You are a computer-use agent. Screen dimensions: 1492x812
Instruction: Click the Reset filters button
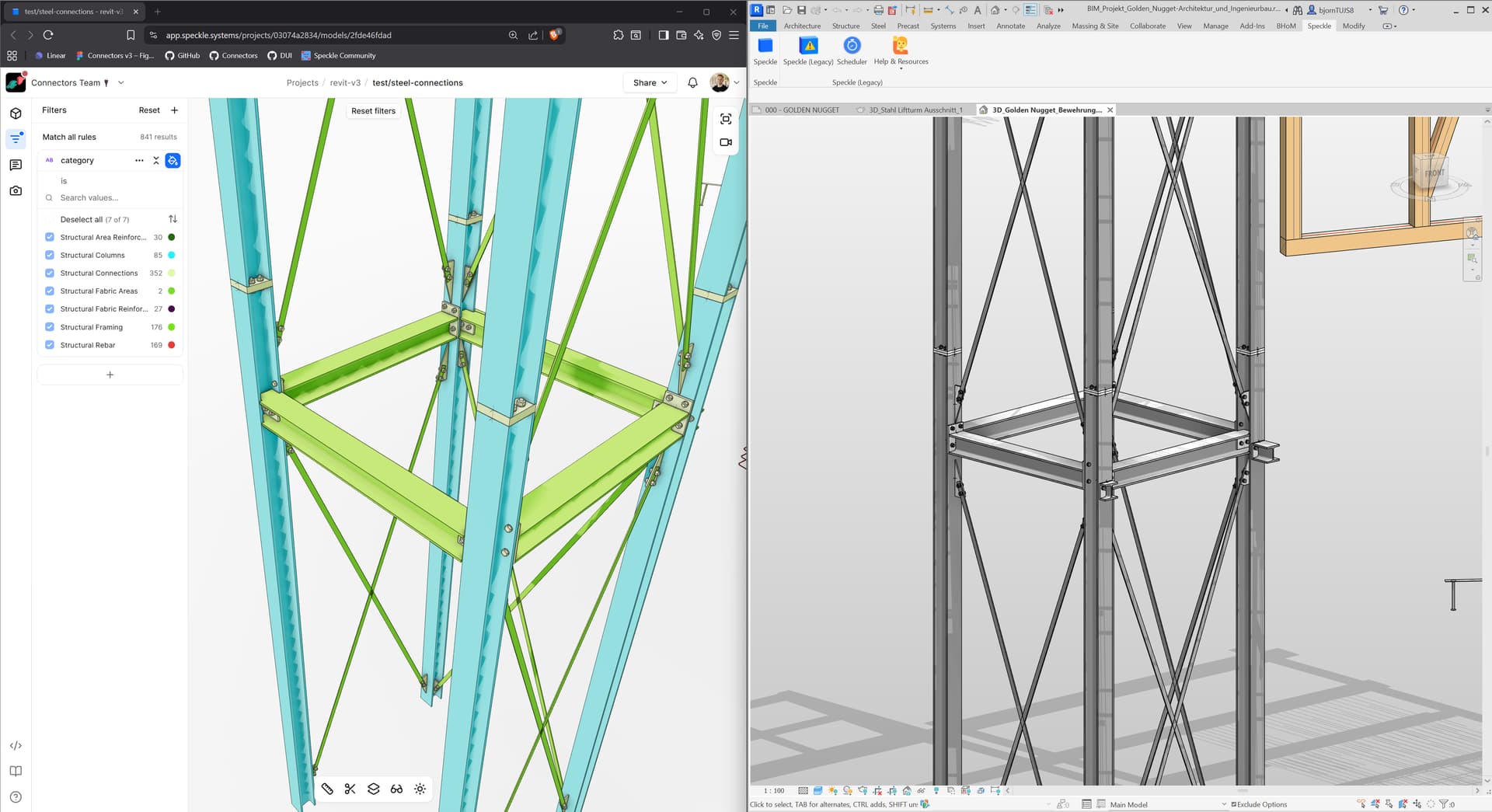point(373,111)
